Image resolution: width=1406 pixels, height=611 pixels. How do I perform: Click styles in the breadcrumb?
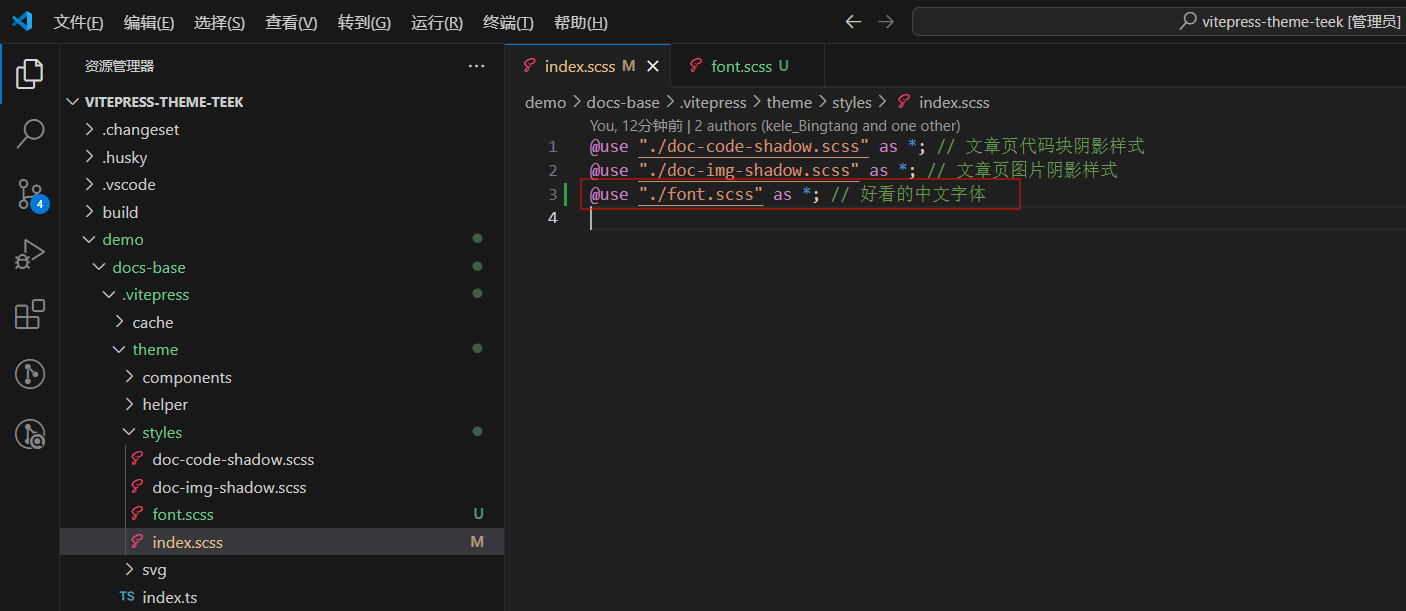click(x=852, y=102)
